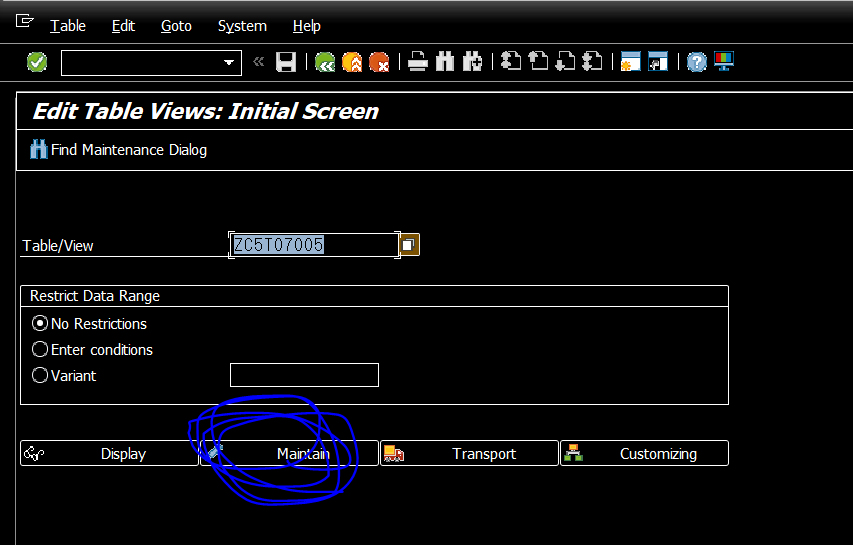Open the command field dropdown arrow
The image size is (853, 545).
coord(229,63)
